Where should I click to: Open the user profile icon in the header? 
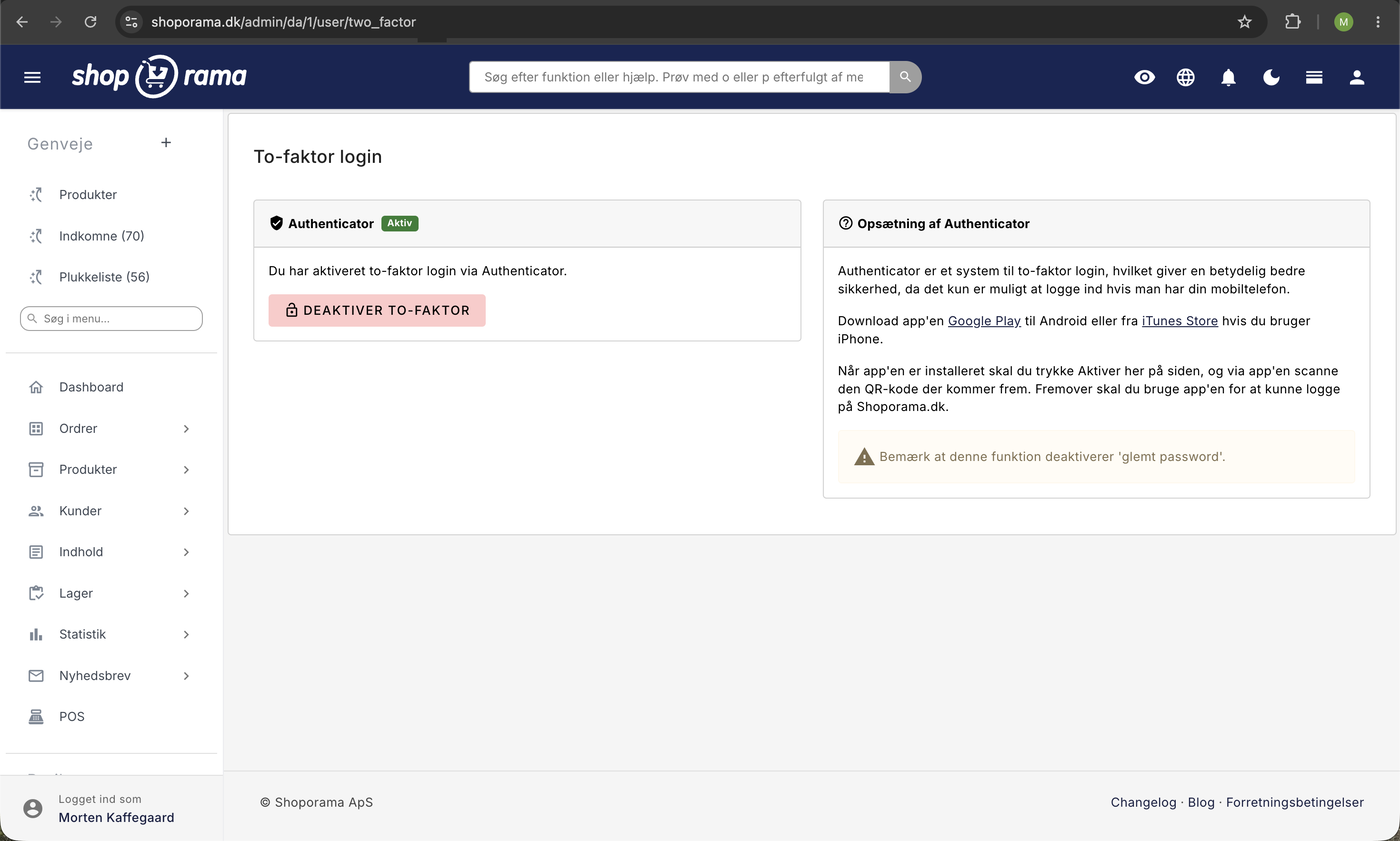tap(1357, 77)
